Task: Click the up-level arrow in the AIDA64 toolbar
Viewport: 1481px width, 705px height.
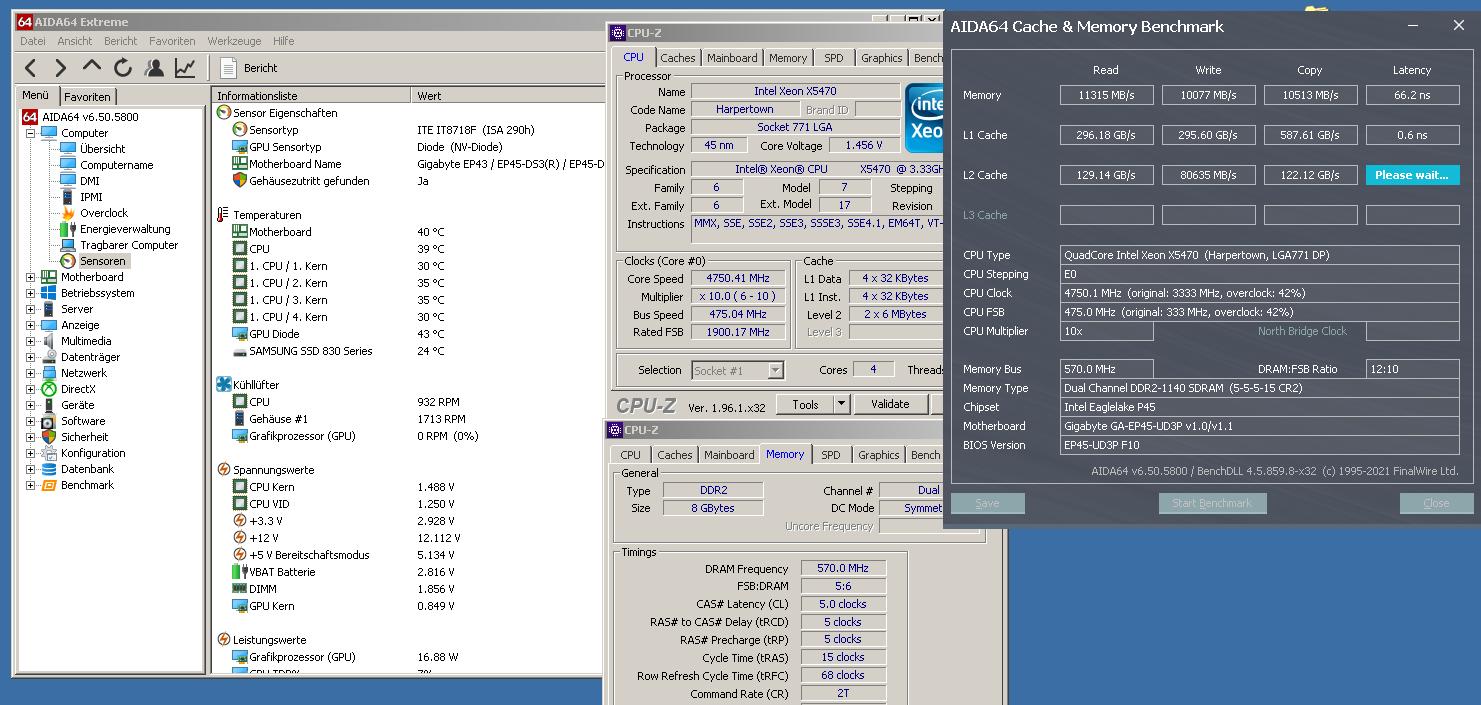Action: [92, 67]
